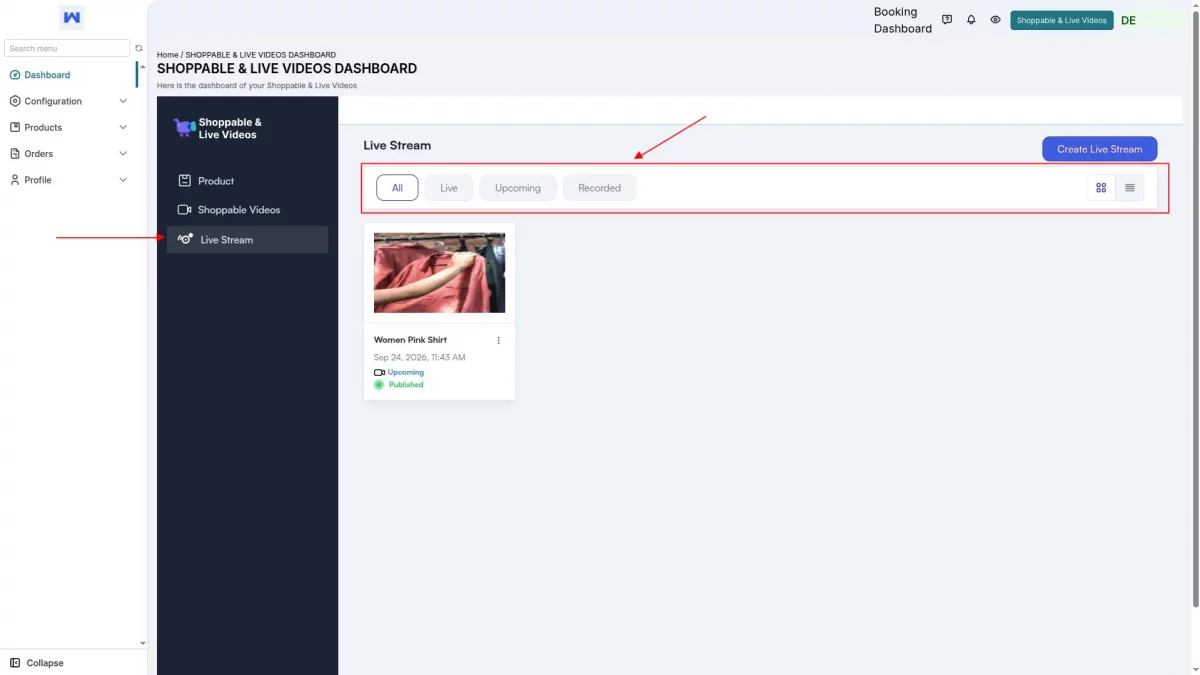Viewport: 1200px width, 675px height.
Task: Open the notifications bell
Action: tap(971, 20)
